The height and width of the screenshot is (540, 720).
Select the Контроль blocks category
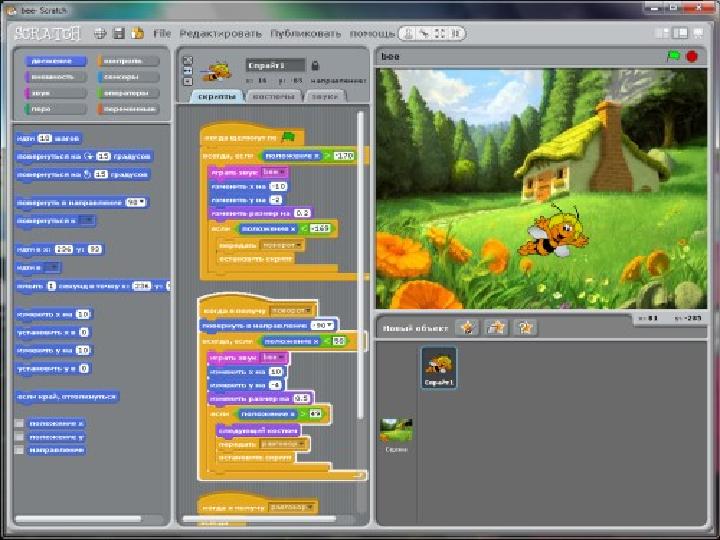pyautogui.click(x=128, y=61)
